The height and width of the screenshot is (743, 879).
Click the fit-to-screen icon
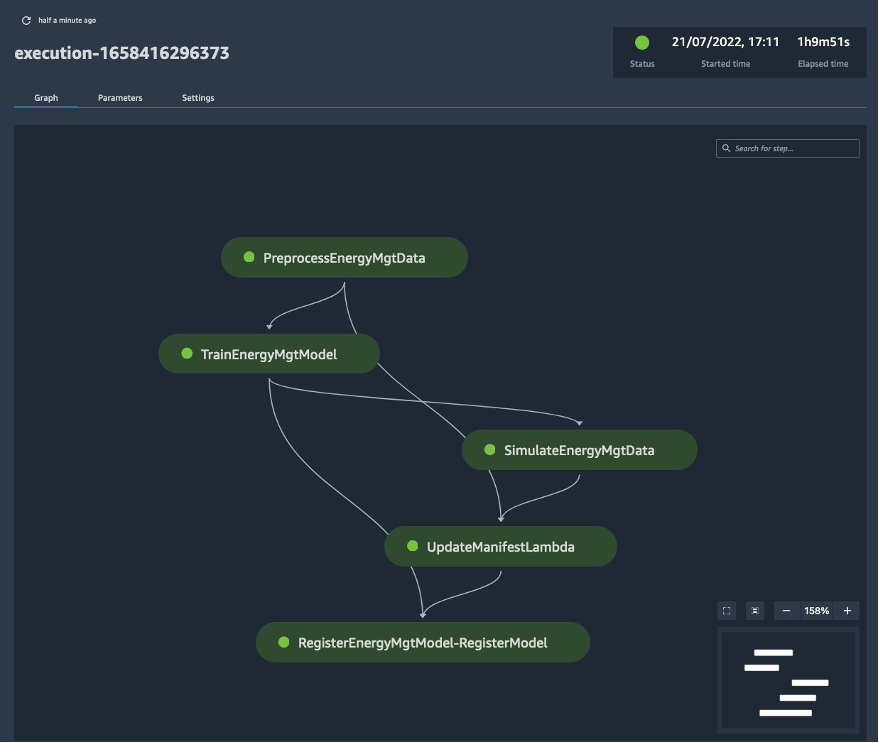coord(727,610)
